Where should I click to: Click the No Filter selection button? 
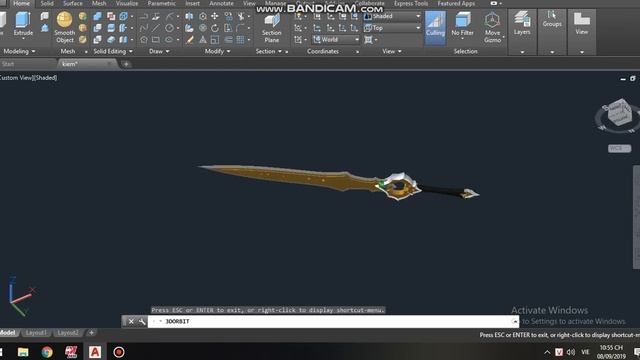click(x=462, y=24)
